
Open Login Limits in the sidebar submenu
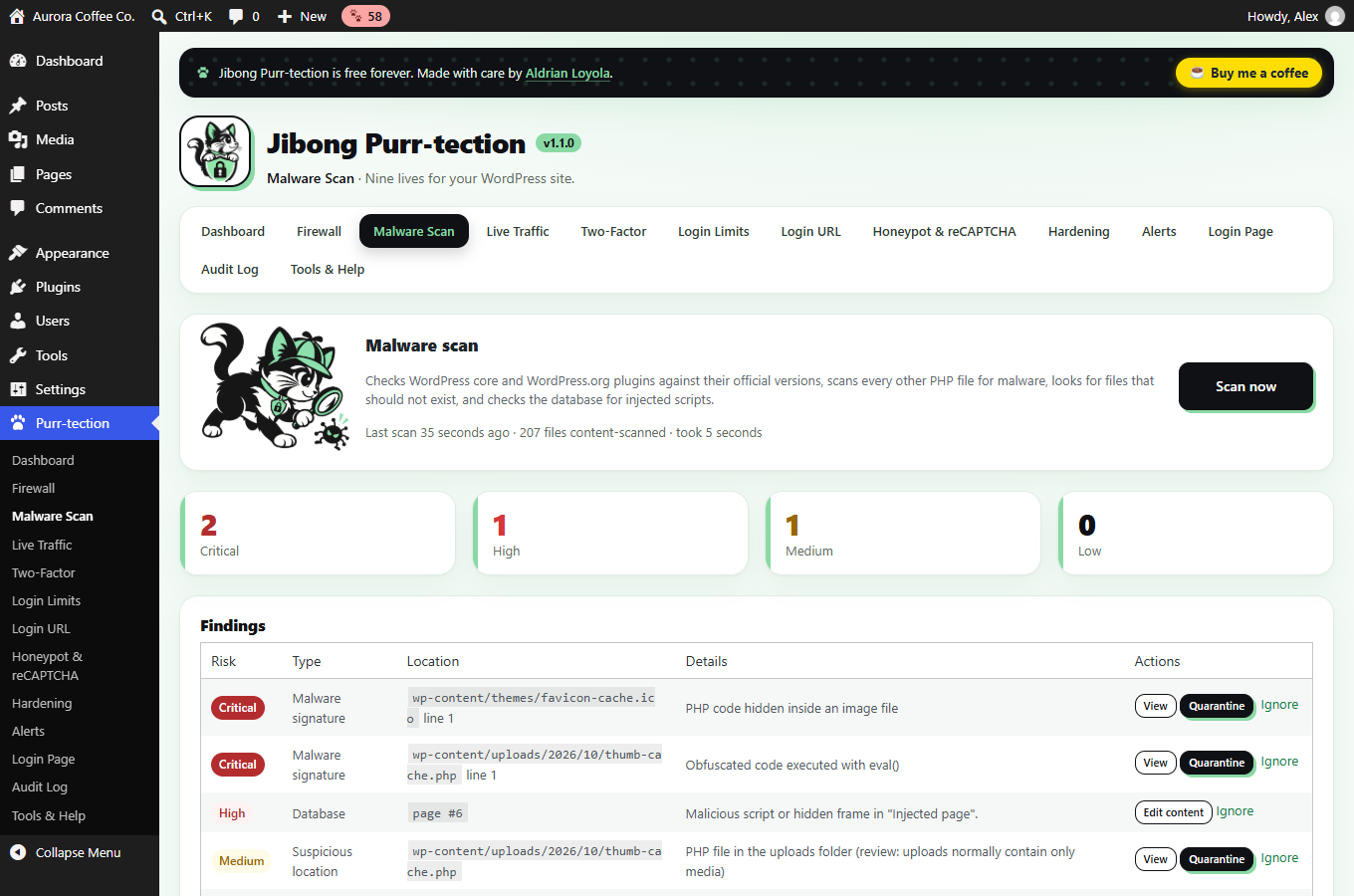[x=46, y=600]
